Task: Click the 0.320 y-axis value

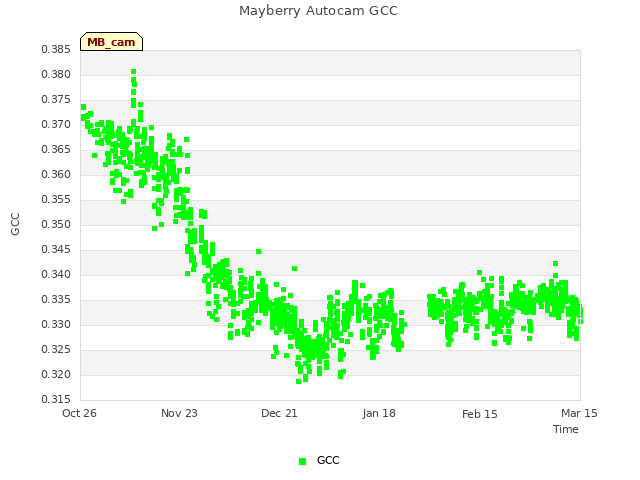Action: pos(56,374)
